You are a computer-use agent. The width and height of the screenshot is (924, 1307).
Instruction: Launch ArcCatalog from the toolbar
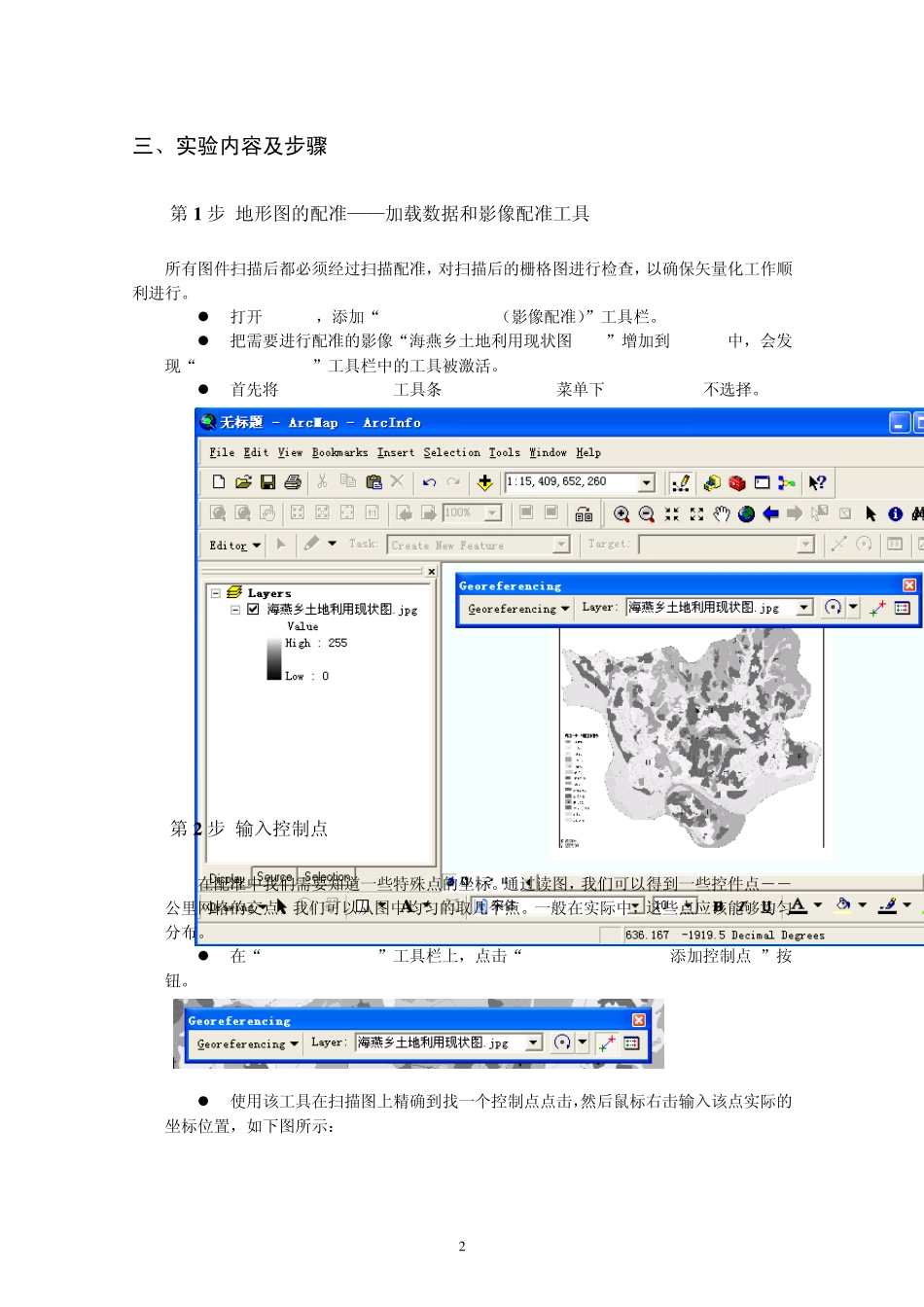[x=712, y=482]
